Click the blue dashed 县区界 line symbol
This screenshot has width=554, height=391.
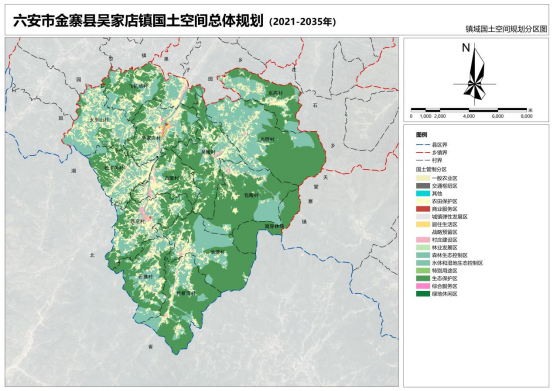[423, 145]
